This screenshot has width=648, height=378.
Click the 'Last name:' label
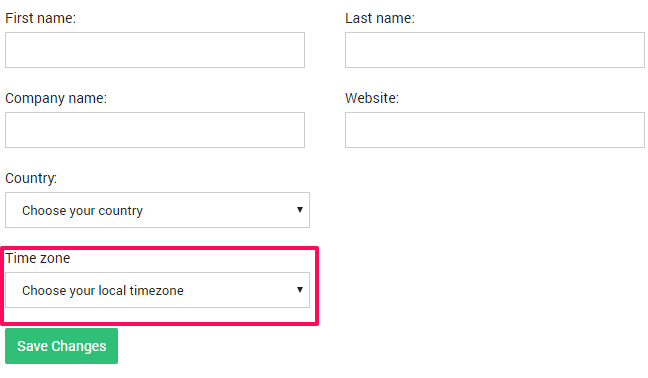point(380,18)
